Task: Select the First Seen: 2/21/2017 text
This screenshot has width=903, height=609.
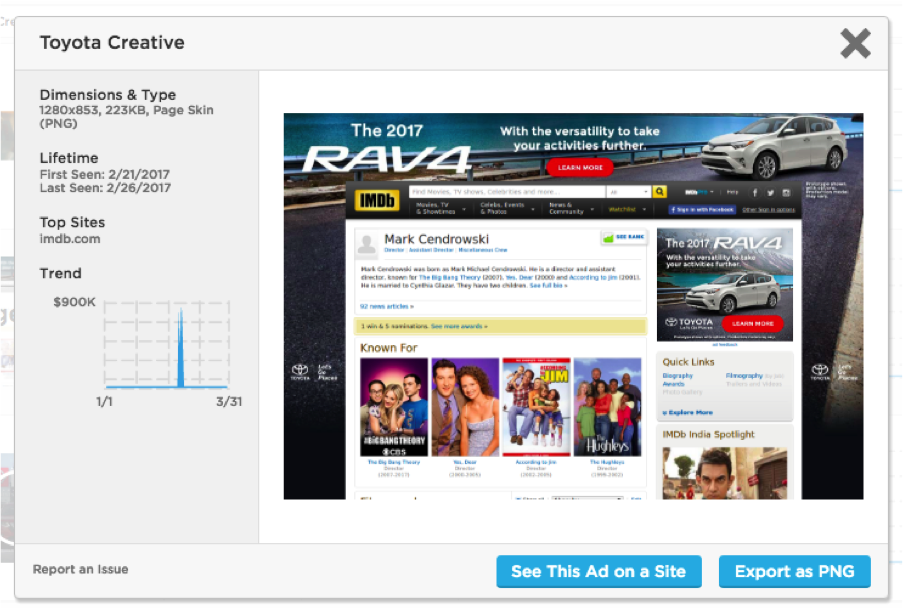Action: point(104,174)
